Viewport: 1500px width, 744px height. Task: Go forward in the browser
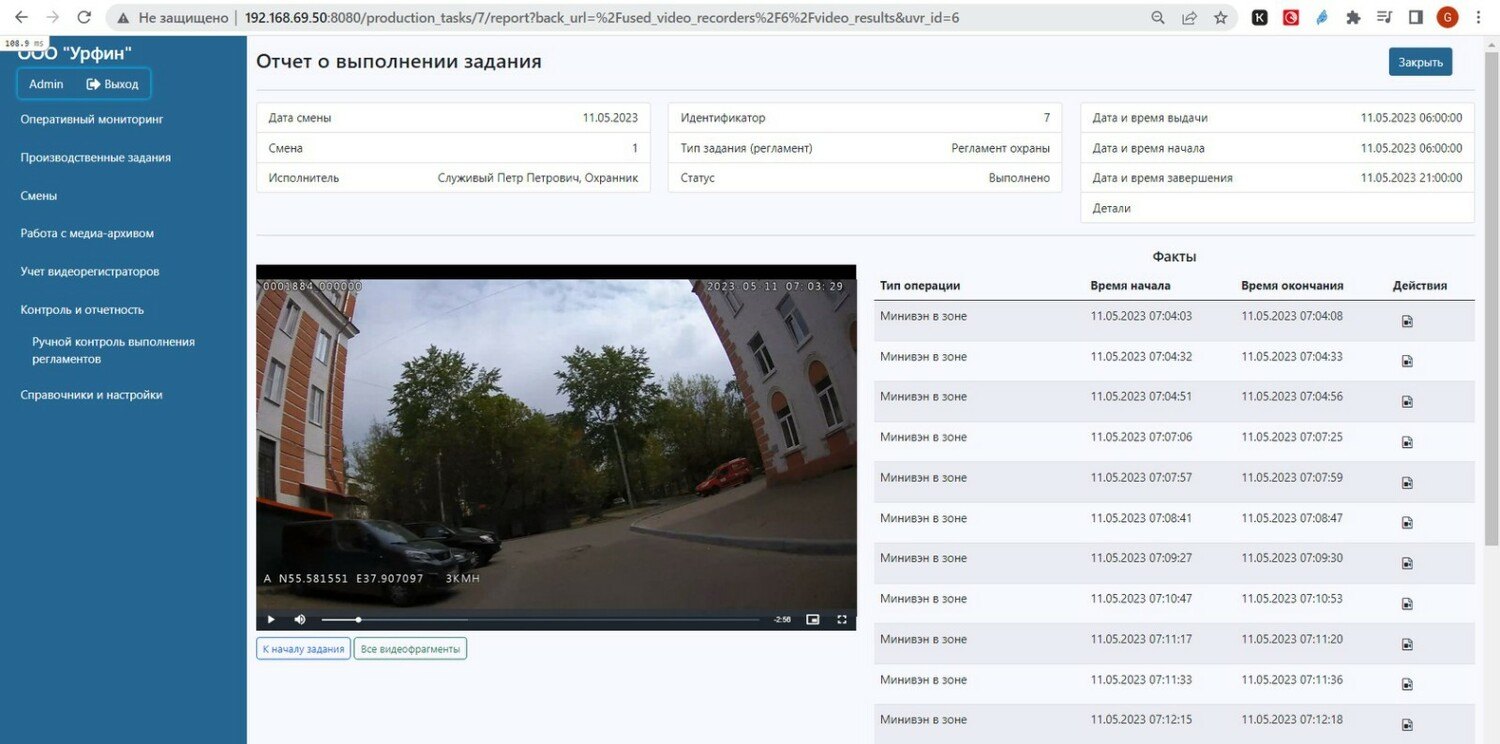pos(52,17)
